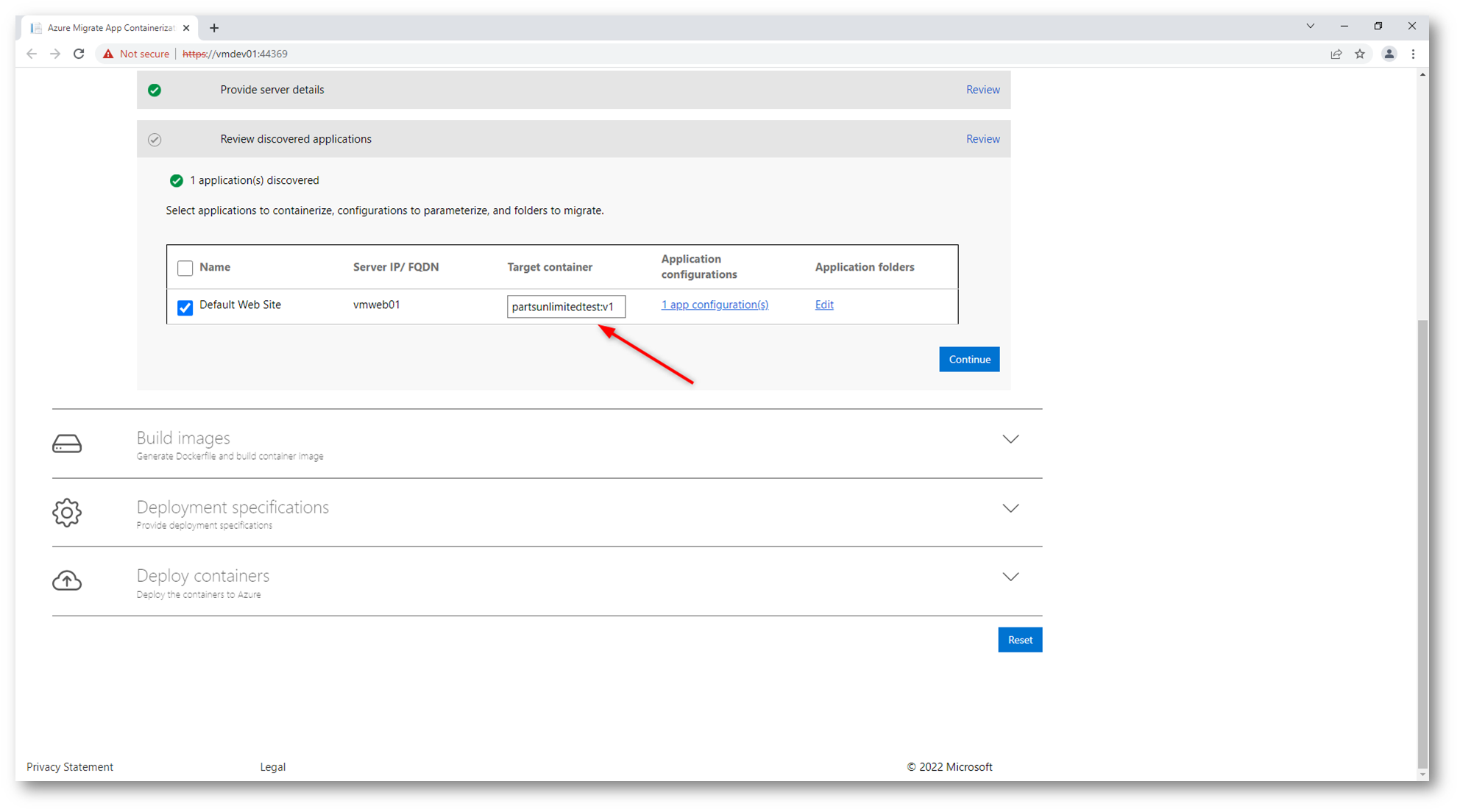Expand the Deploy containers chevron
Image resolution: width=1460 pixels, height=812 pixels.
click(1010, 577)
